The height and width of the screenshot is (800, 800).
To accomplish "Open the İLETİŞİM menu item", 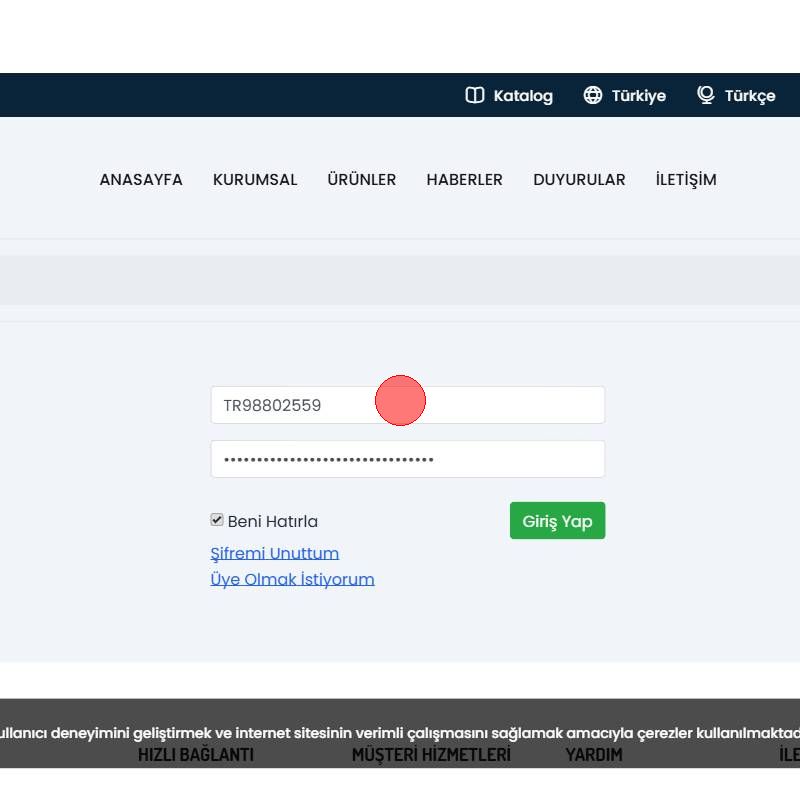I will [686, 180].
